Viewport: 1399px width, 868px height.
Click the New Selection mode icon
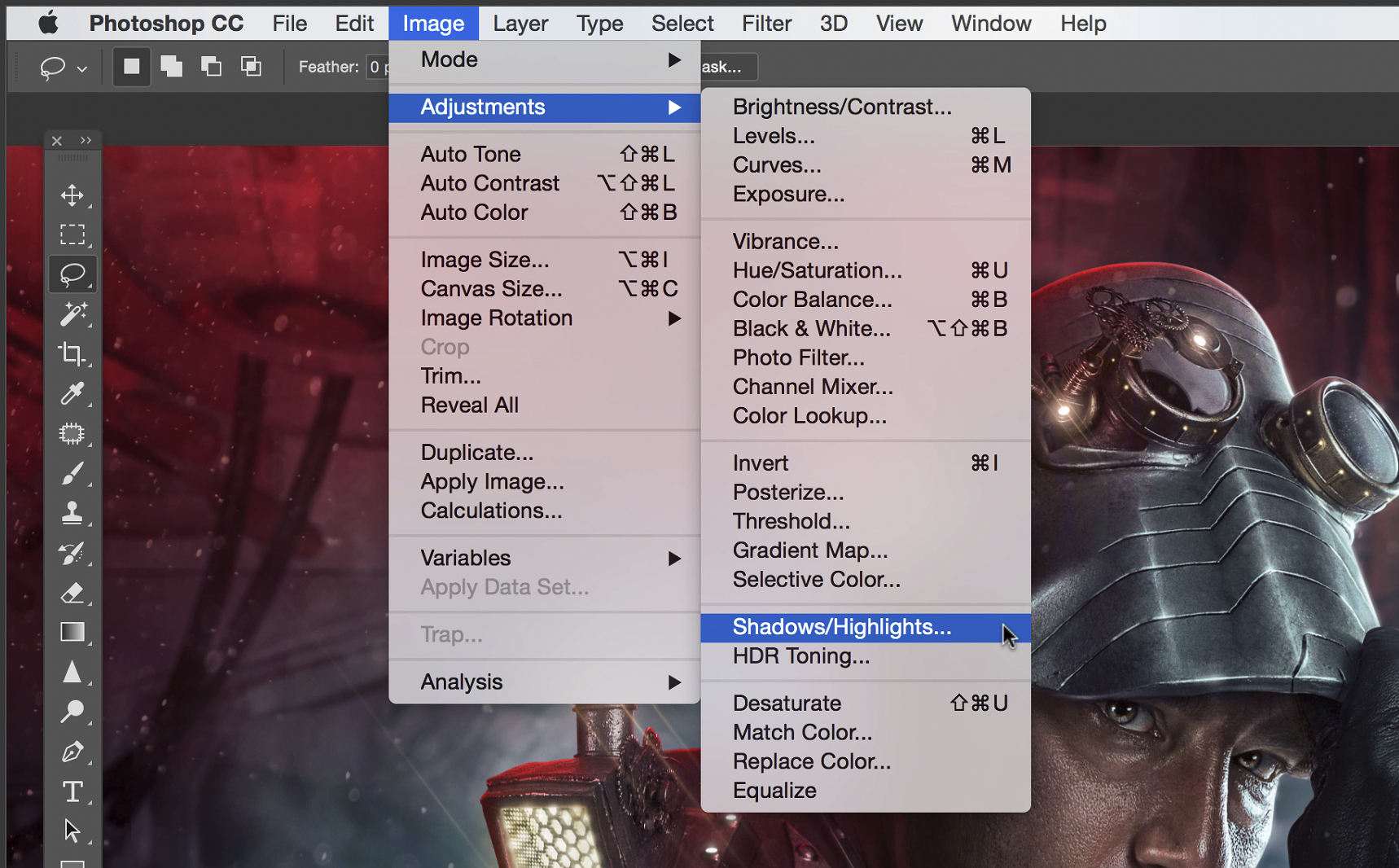131,67
